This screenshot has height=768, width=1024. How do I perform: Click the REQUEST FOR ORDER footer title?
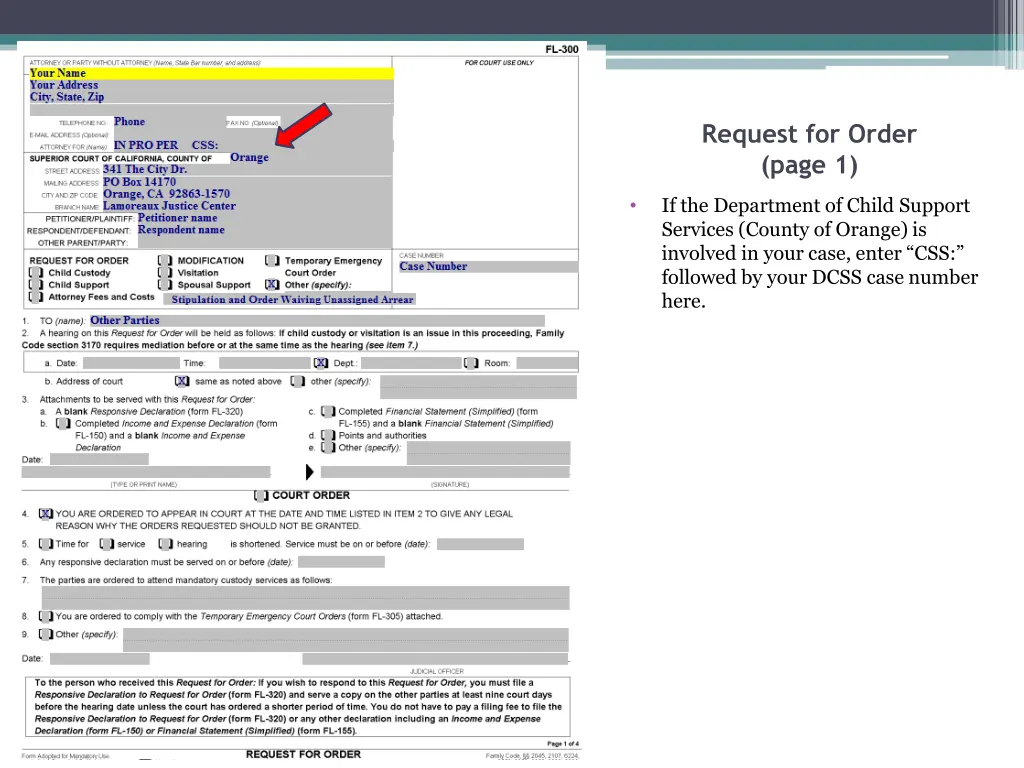click(x=303, y=754)
